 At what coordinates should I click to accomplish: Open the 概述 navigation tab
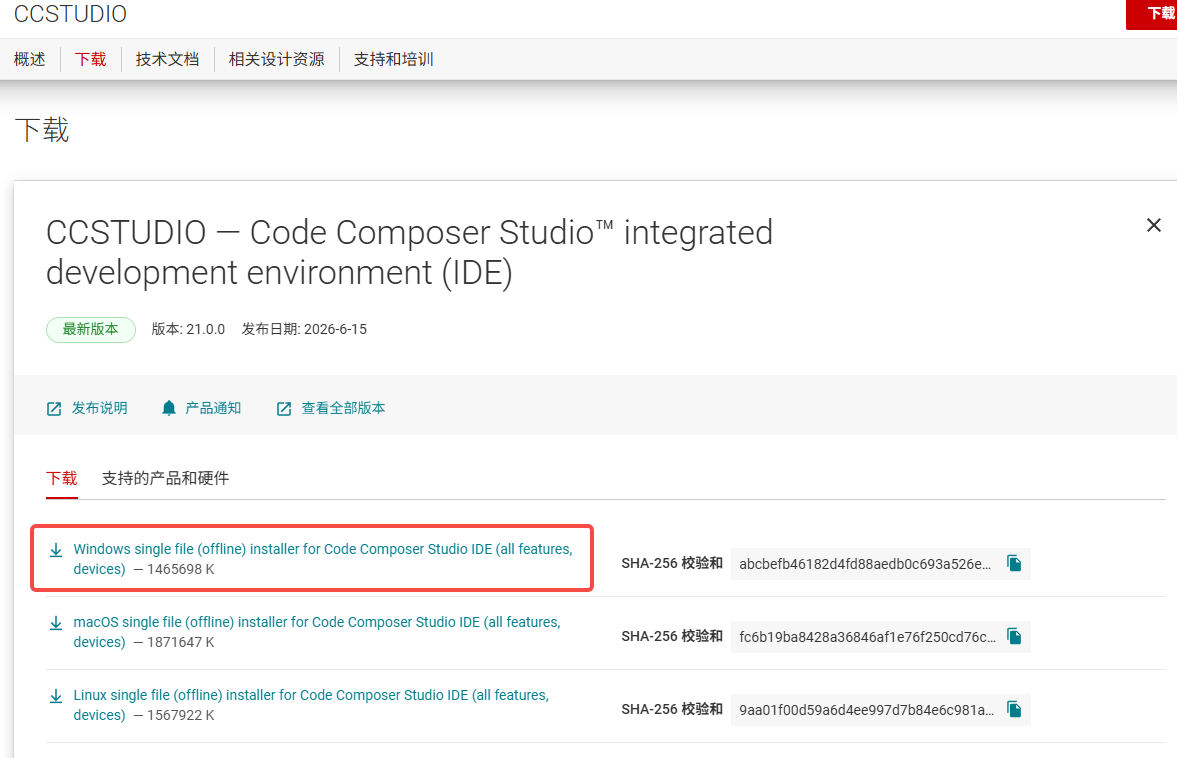tap(29, 59)
